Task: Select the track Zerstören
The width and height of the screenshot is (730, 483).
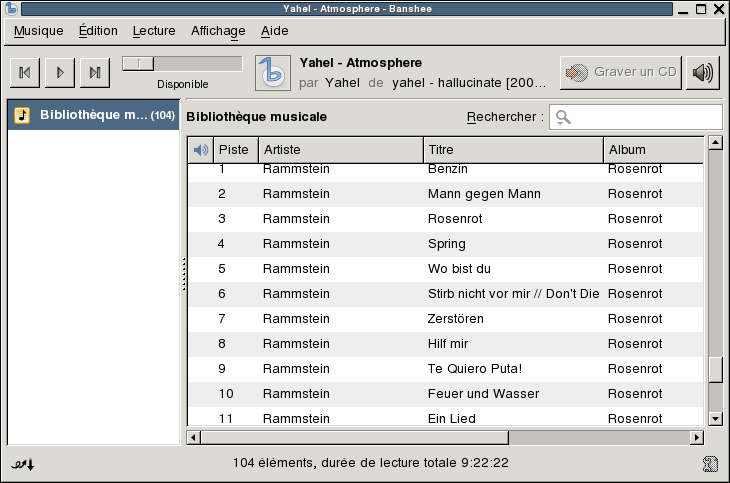Action: pos(455,319)
